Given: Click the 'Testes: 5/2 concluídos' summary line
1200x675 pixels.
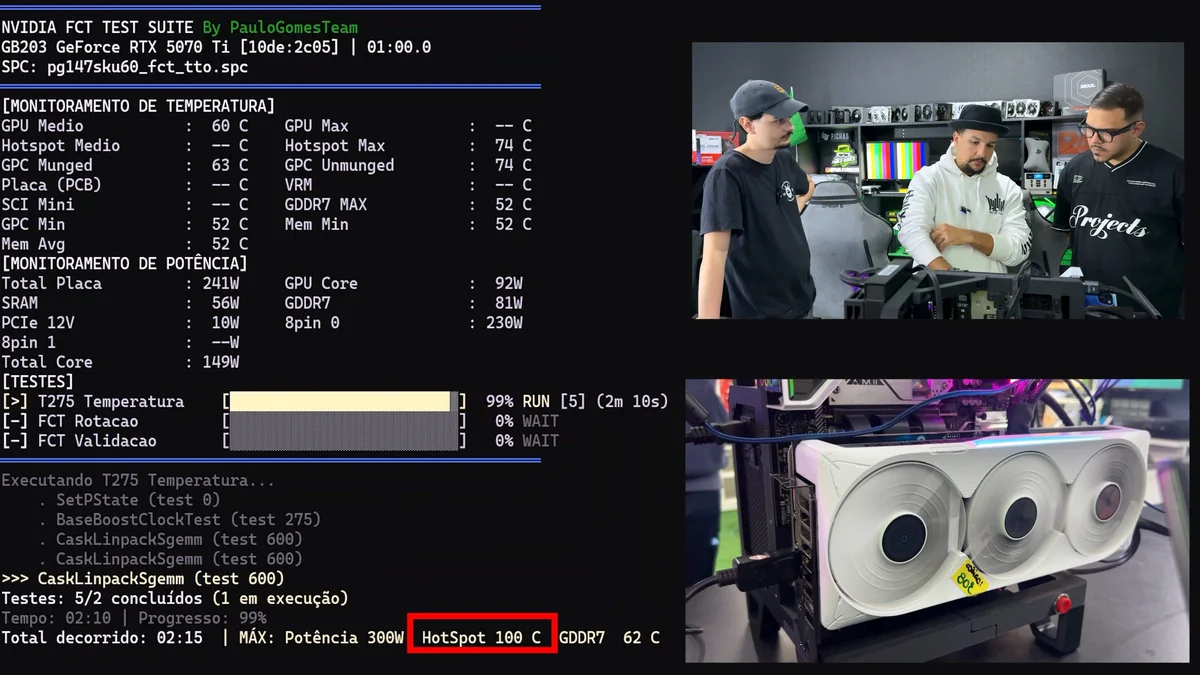Looking at the screenshot, I should 175,598.
